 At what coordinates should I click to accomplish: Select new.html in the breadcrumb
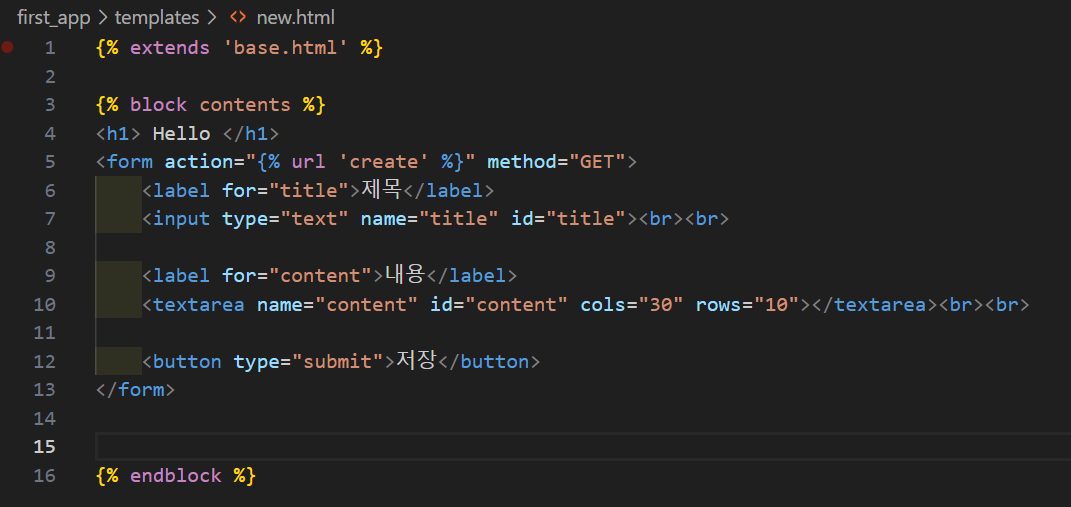coord(295,18)
